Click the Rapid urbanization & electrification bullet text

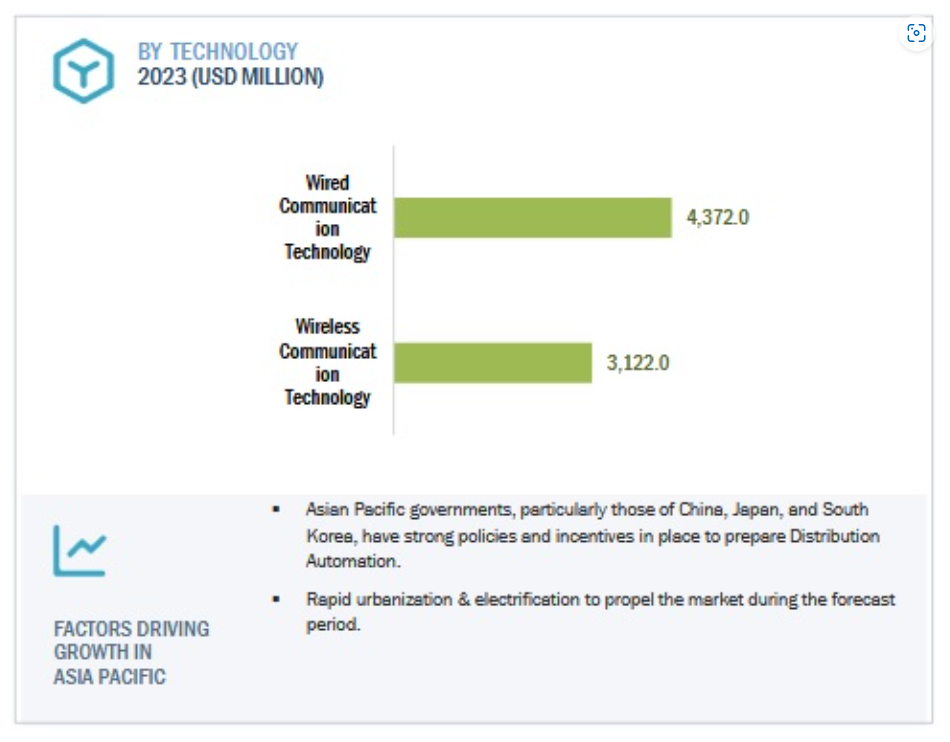click(x=600, y=612)
